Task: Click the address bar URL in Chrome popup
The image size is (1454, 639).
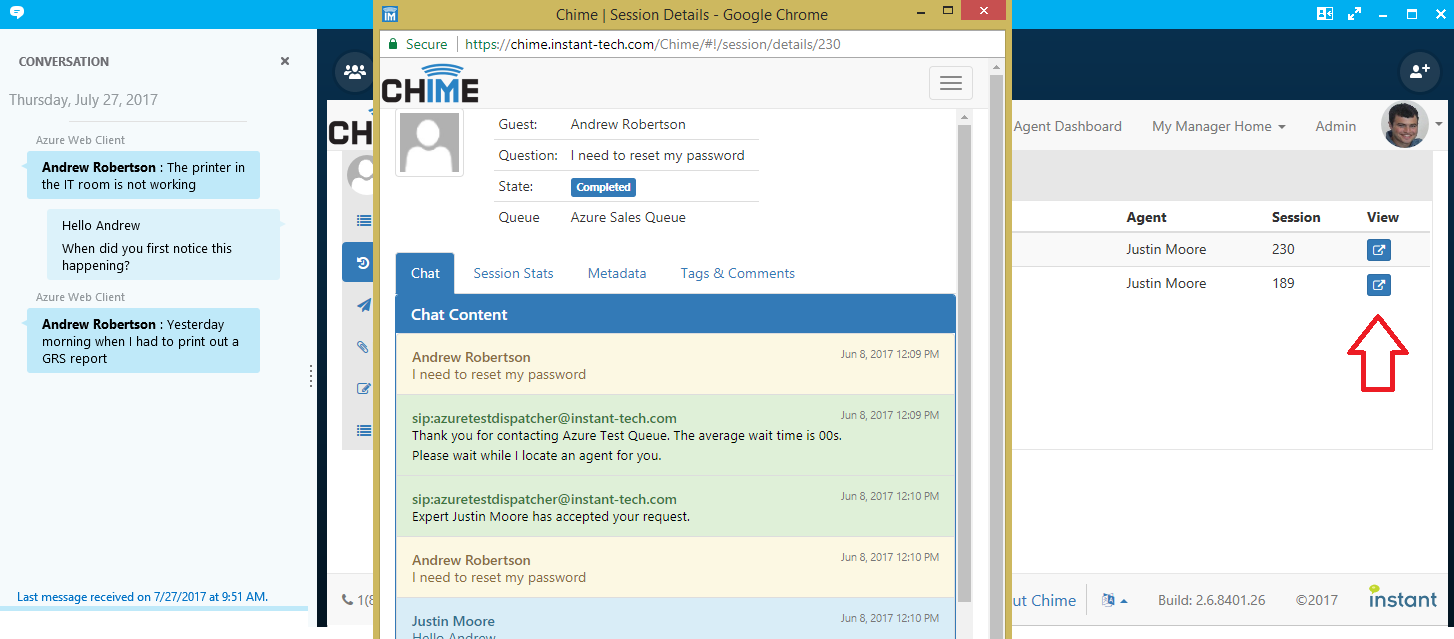Action: pyautogui.click(x=653, y=44)
